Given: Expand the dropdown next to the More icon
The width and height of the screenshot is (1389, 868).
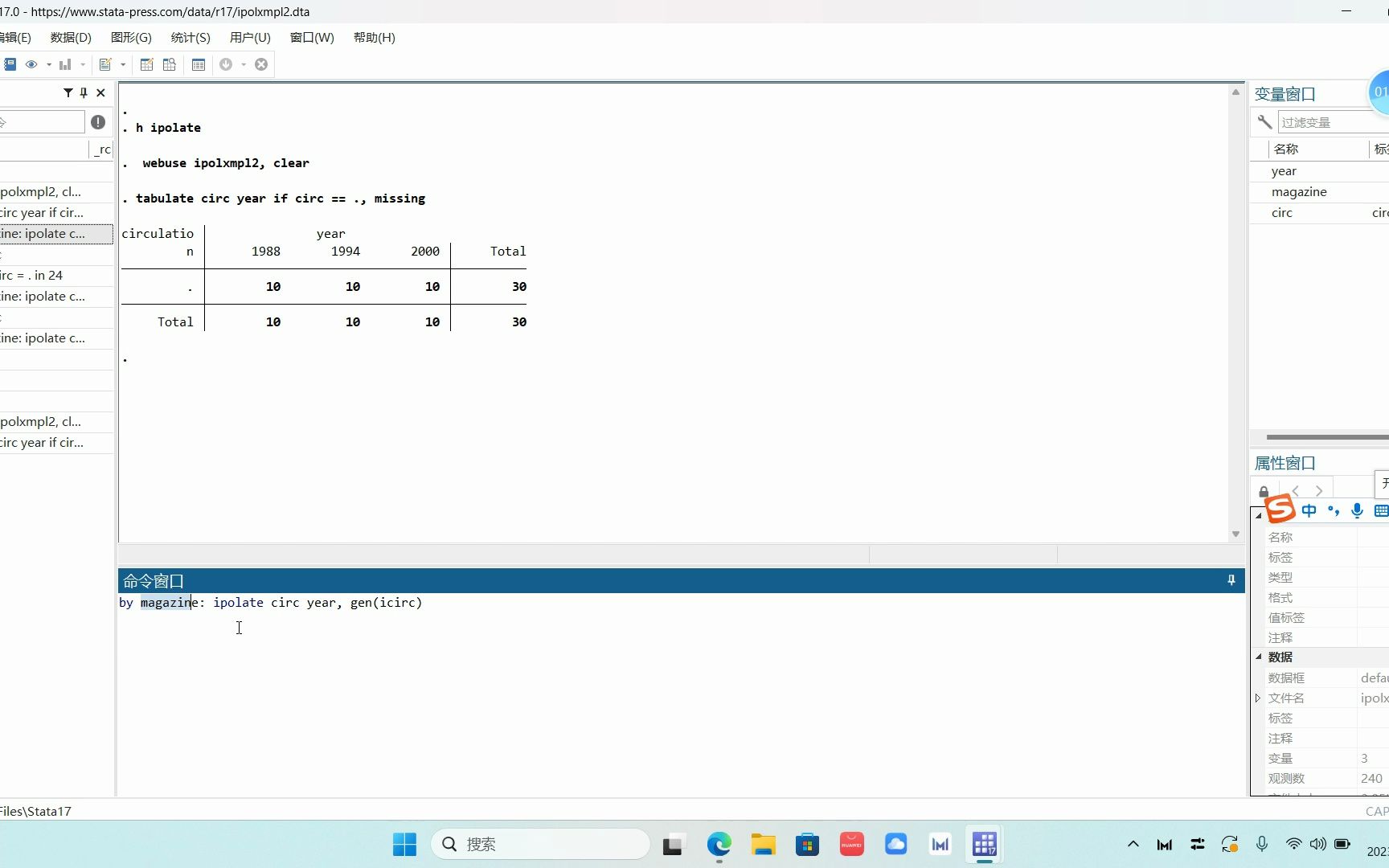Looking at the screenshot, I should 244,64.
